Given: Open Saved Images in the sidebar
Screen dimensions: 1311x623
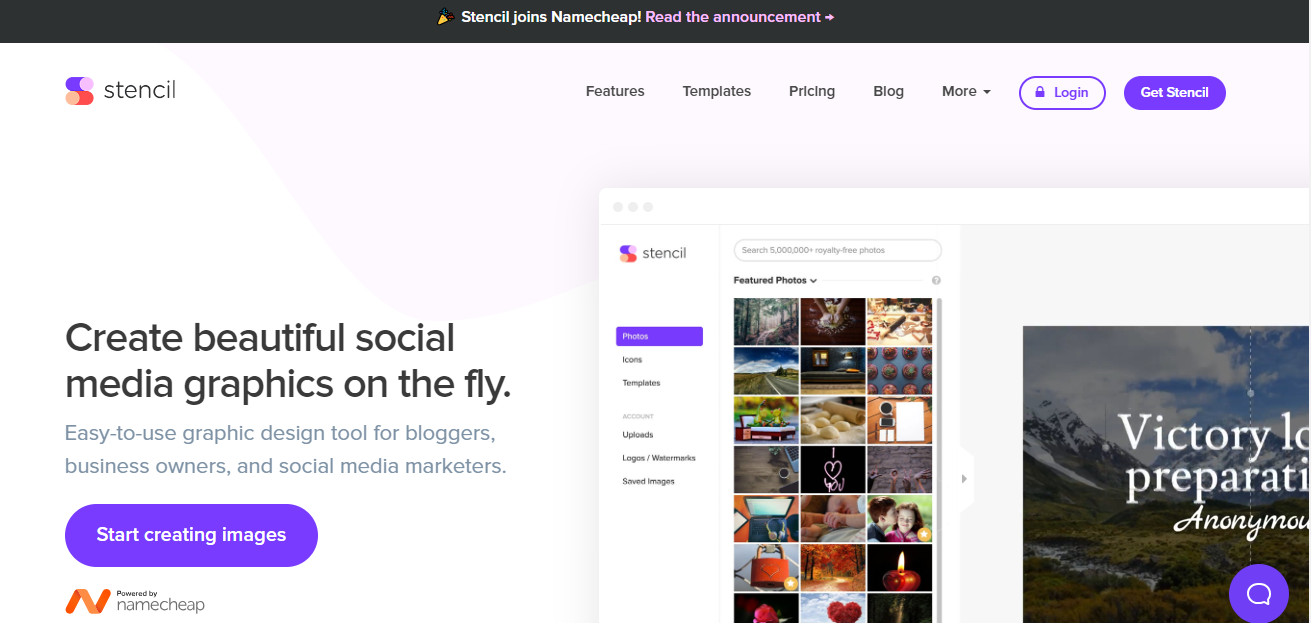Looking at the screenshot, I should click(648, 482).
